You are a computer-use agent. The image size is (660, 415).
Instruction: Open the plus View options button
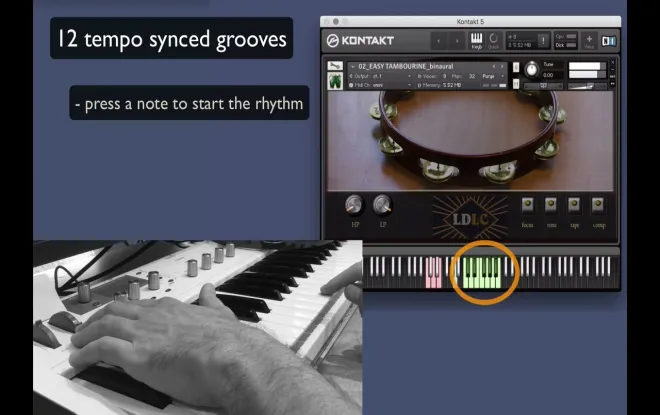coord(589,41)
